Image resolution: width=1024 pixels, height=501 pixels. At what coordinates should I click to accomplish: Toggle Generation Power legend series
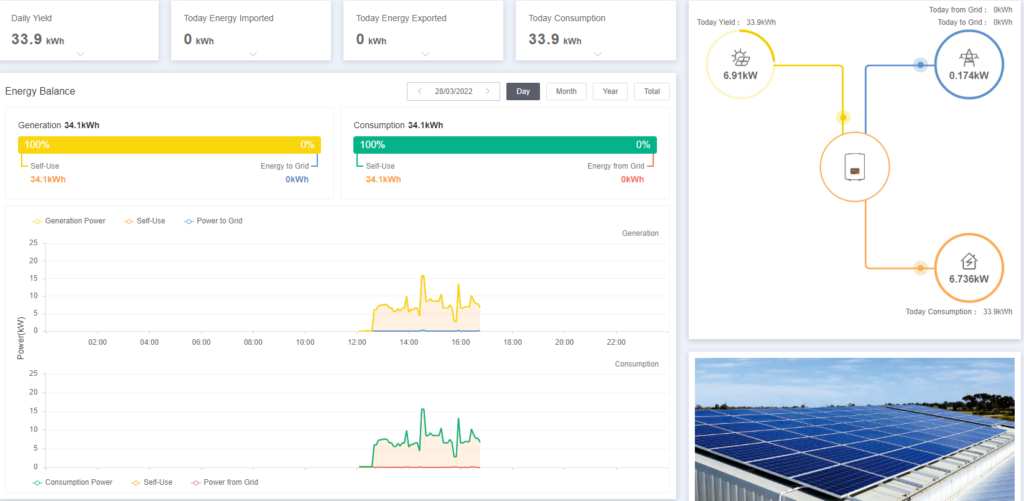pos(70,220)
